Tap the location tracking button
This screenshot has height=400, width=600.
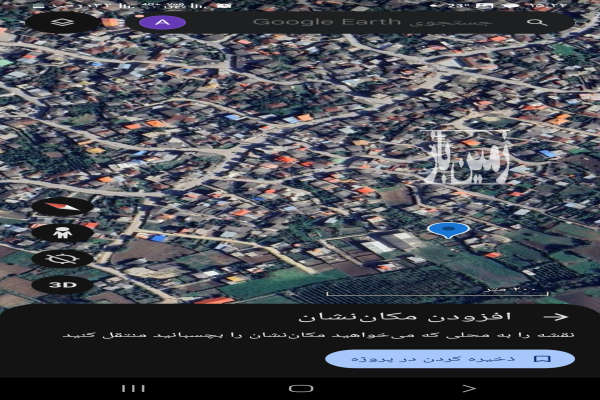pos(61,258)
